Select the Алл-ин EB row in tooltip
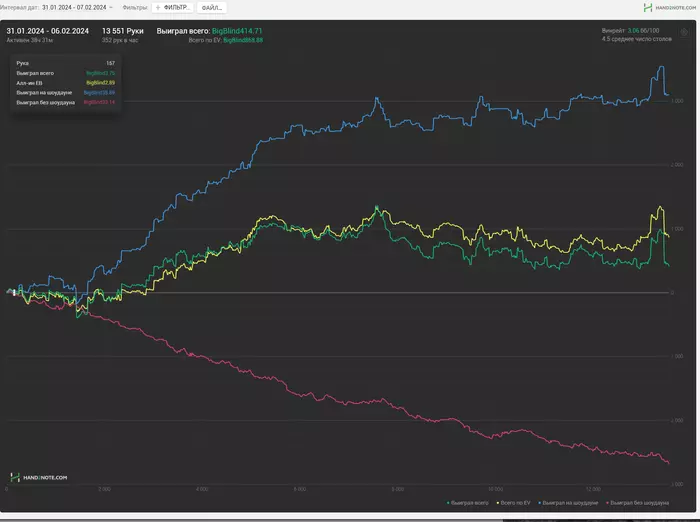Image resolution: width=700 pixels, height=522 pixels. 66,83
